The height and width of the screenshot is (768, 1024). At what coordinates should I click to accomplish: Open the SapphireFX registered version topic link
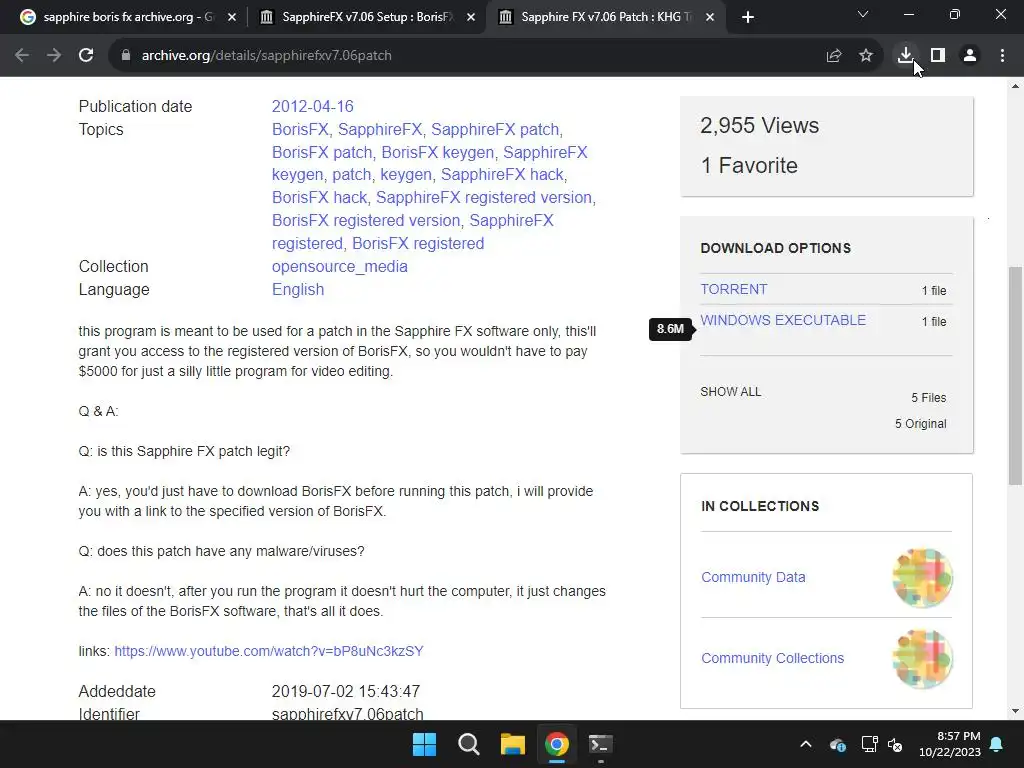click(x=484, y=197)
